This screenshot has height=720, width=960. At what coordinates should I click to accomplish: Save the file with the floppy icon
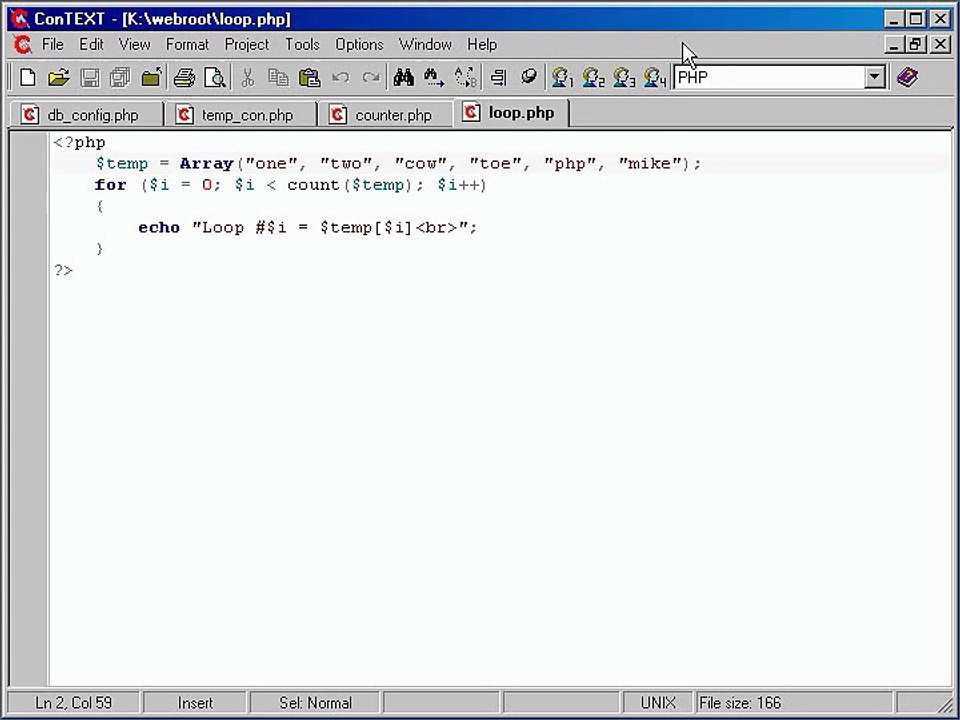[x=90, y=78]
